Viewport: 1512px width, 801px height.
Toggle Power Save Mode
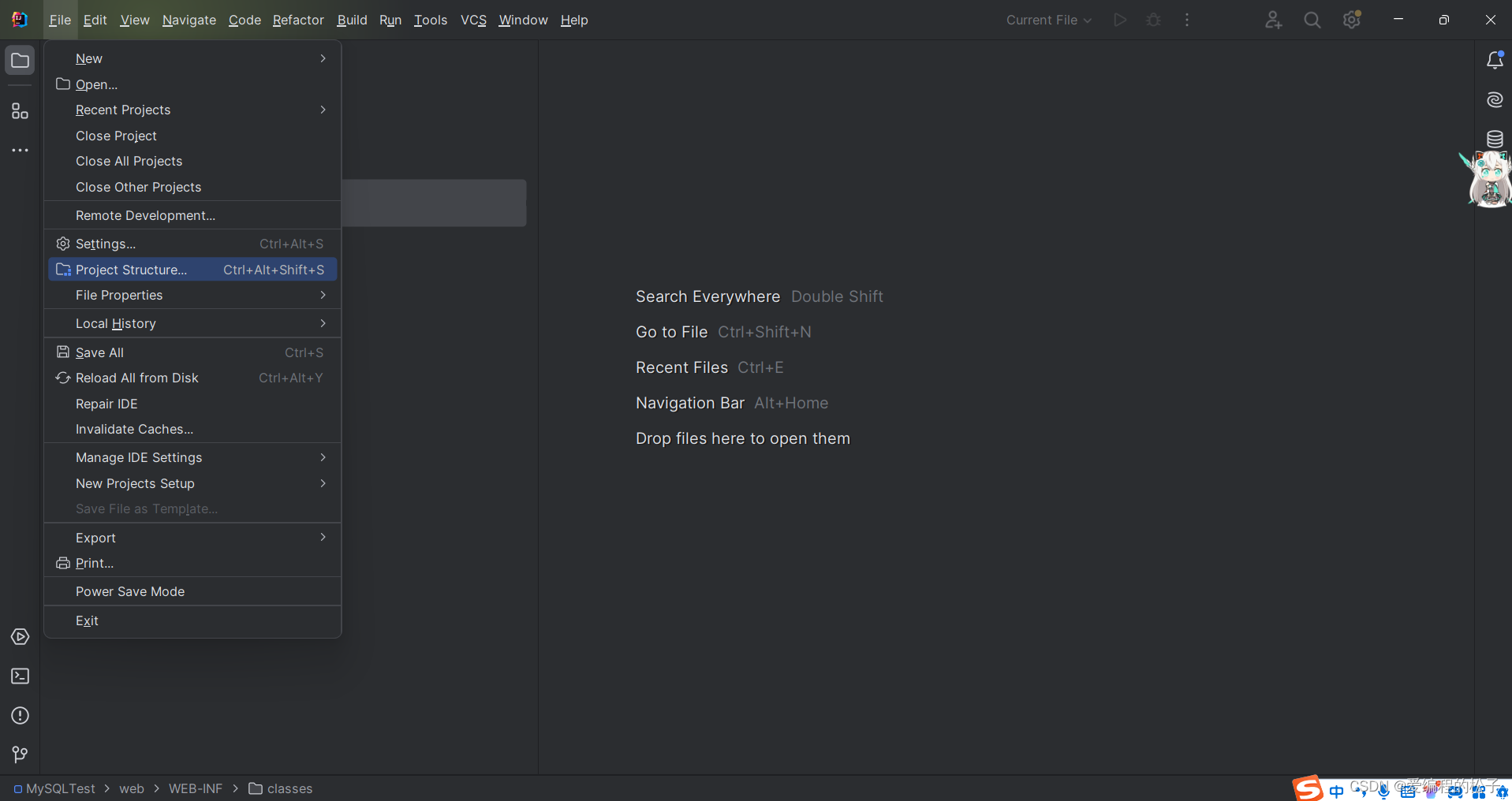[x=130, y=591]
